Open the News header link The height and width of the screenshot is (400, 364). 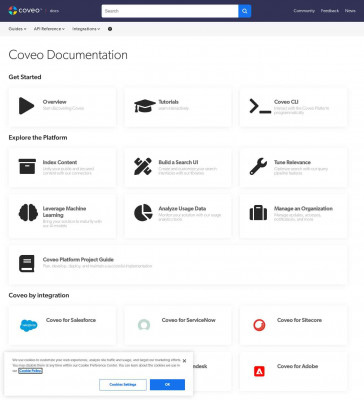click(350, 11)
